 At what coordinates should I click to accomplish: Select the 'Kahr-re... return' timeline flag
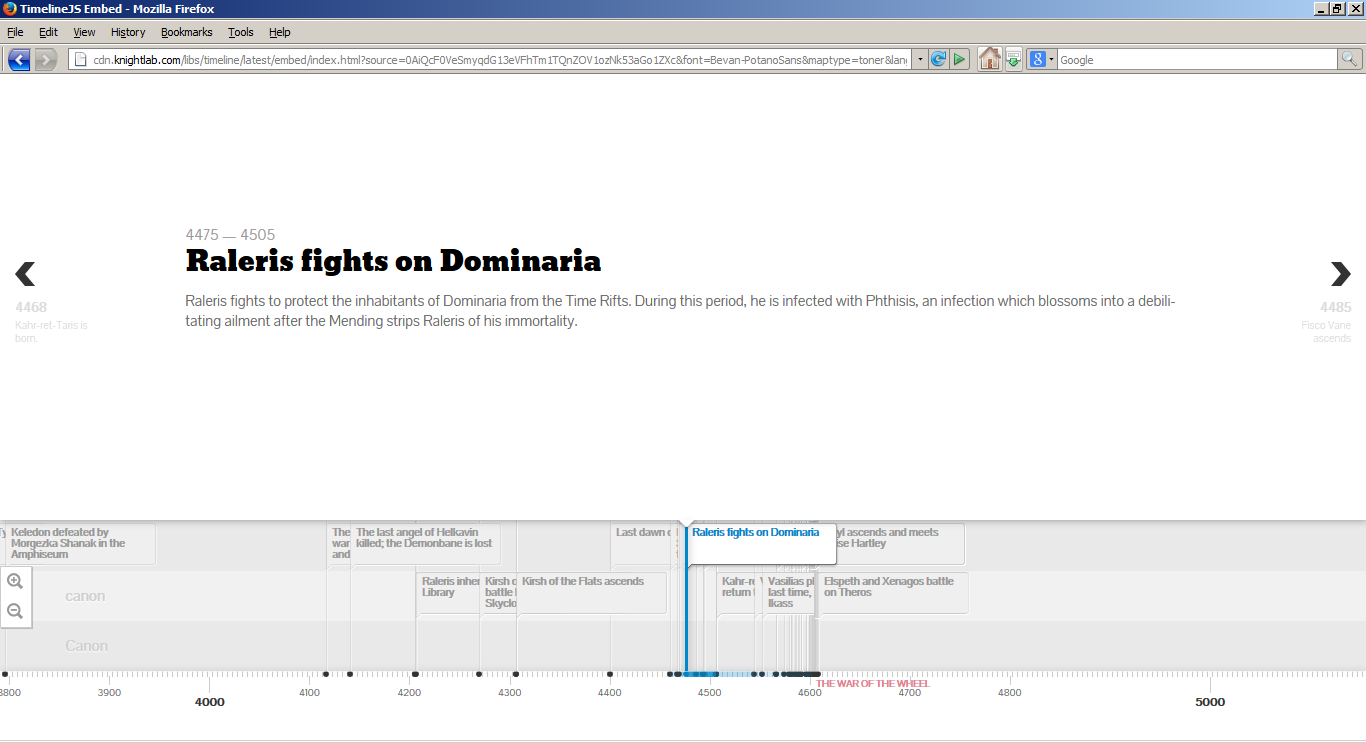(737, 592)
